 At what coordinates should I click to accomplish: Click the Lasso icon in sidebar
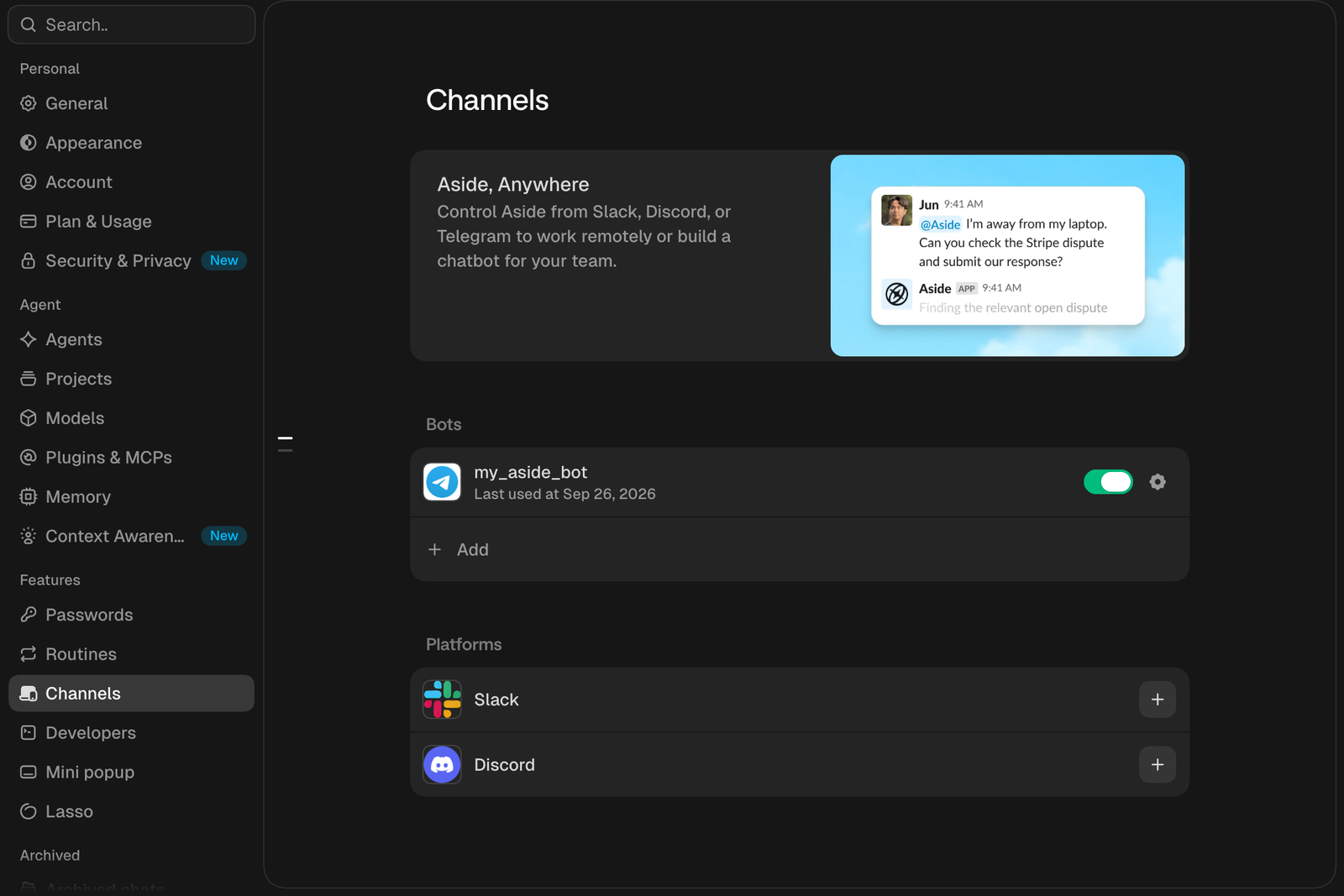29,811
